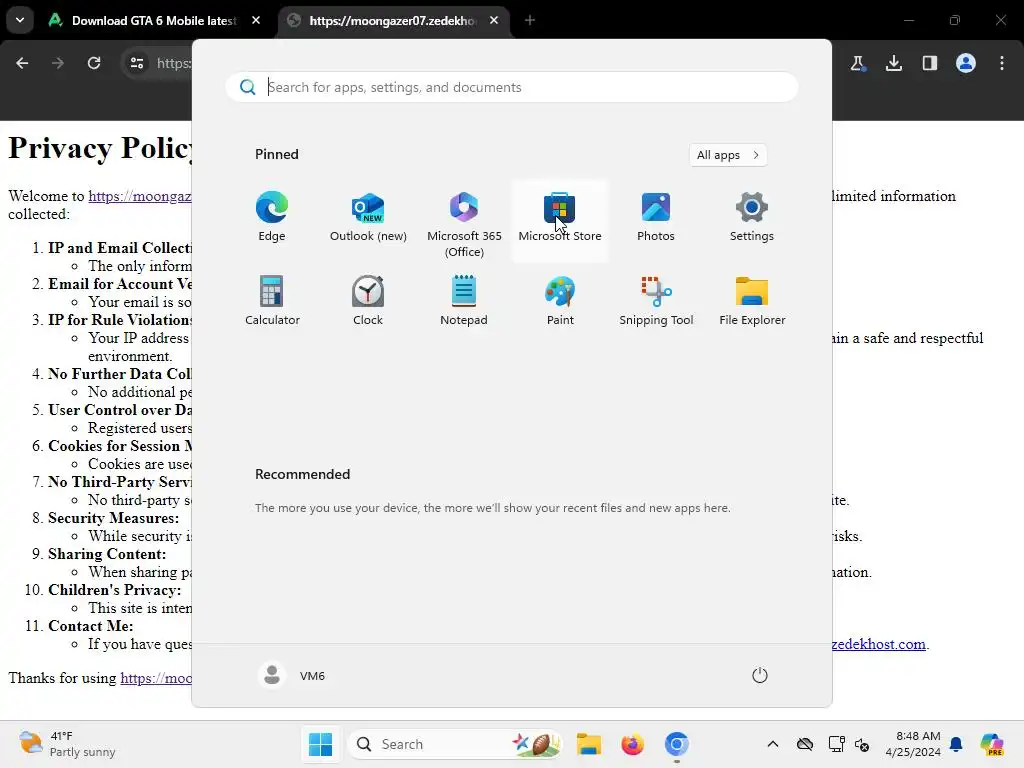This screenshot has height=768, width=1024.
Task: Open the VM6 user account menu
Action: [x=292, y=675]
